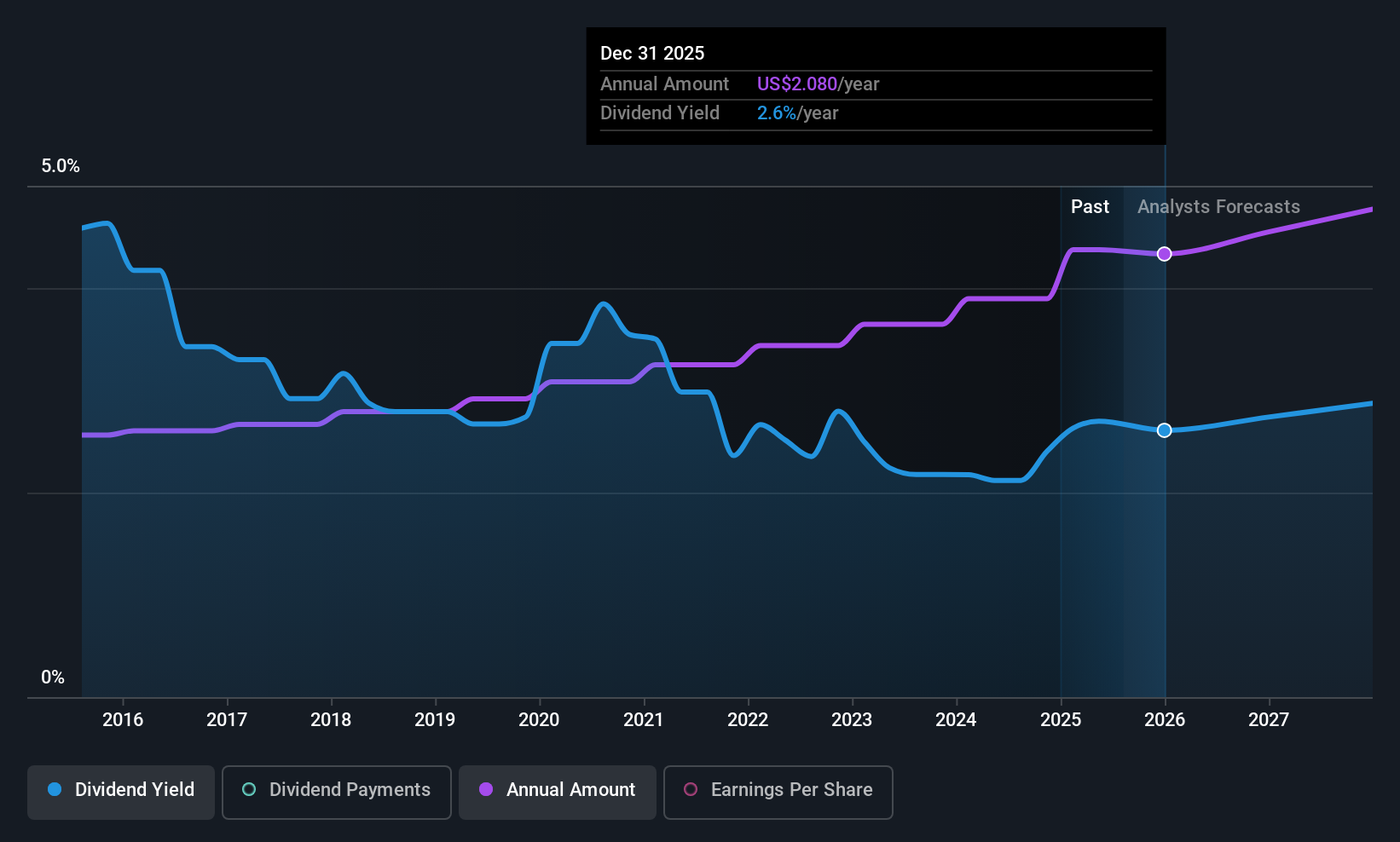Click the teal Dividend Payments circle icon
The height and width of the screenshot is (842, 1400).
[249, 789]
